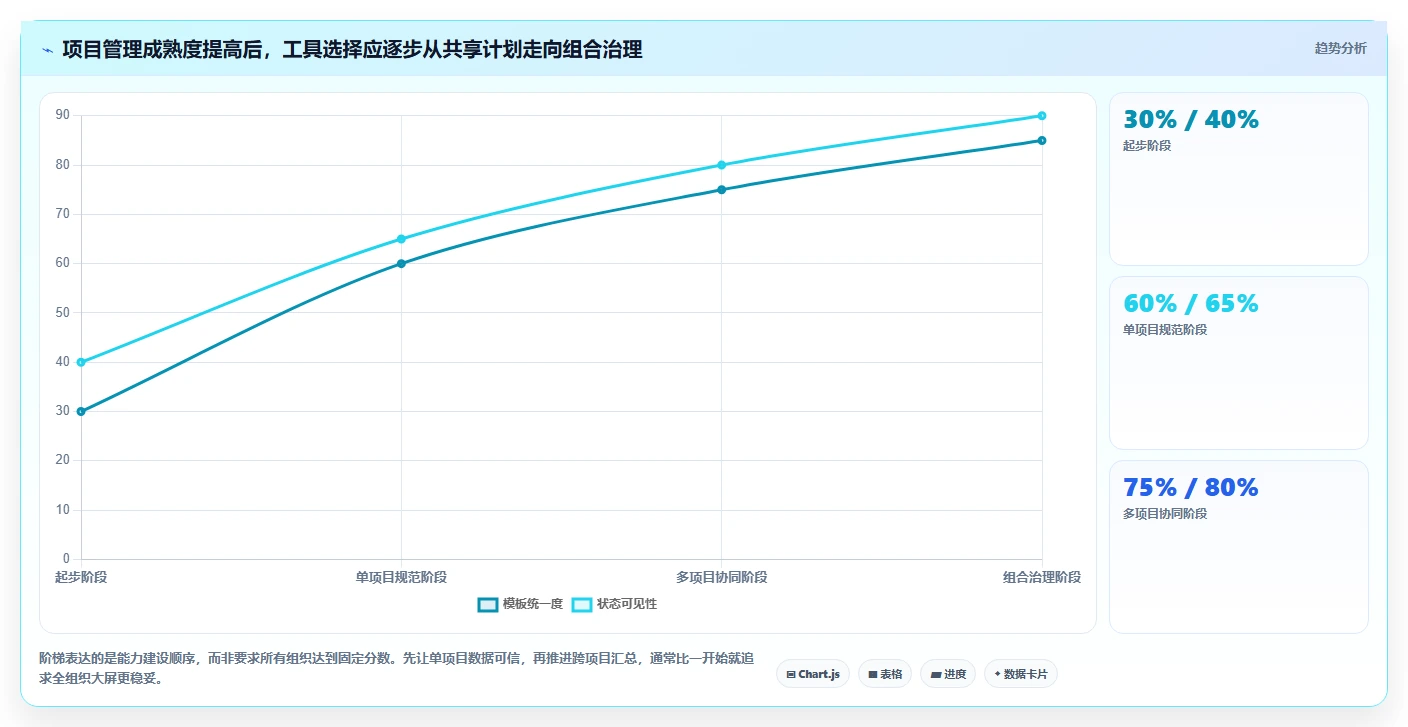
Task: Click the footnote paragraph starting 阶梯表达的是
Action: coord(396,668)
